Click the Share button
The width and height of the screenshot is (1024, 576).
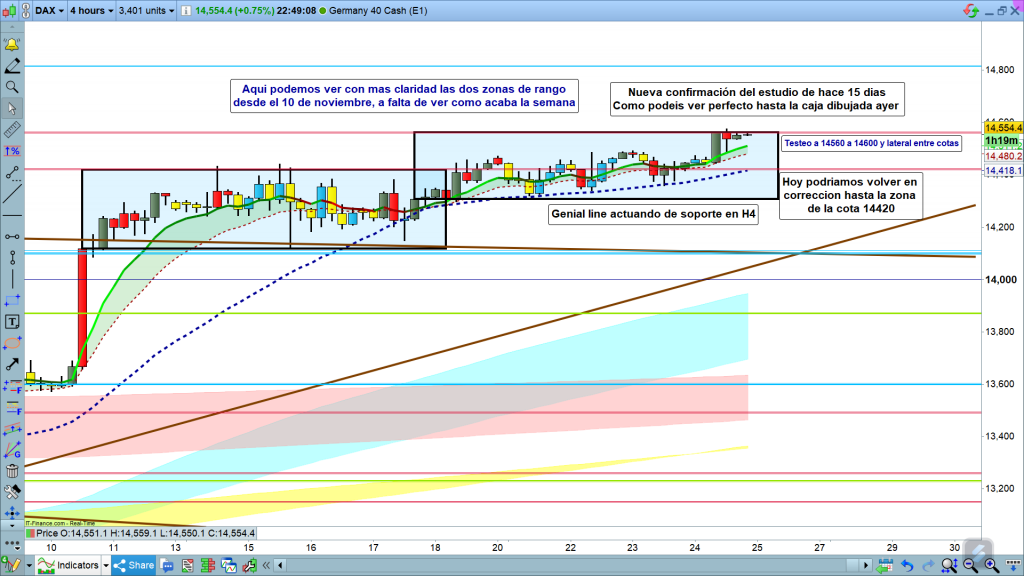[135, 565]
